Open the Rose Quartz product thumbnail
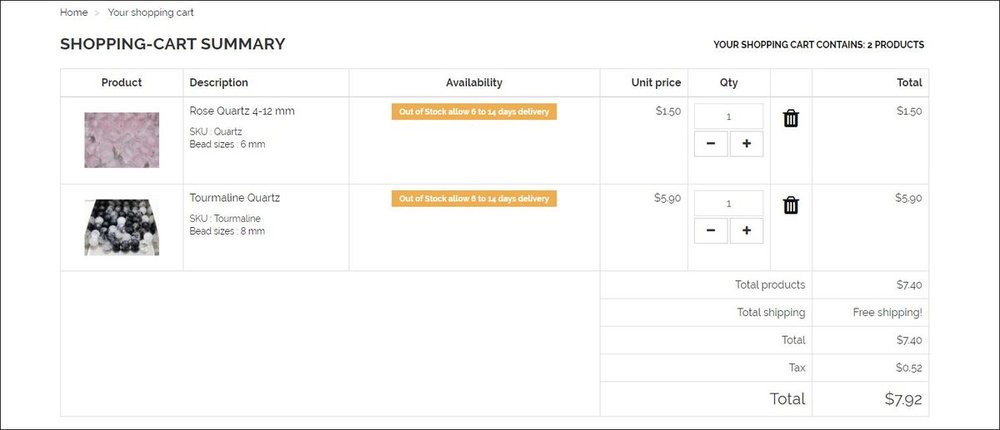The width and height of the screenshot is (1000, 430). [x=121, y=140]
